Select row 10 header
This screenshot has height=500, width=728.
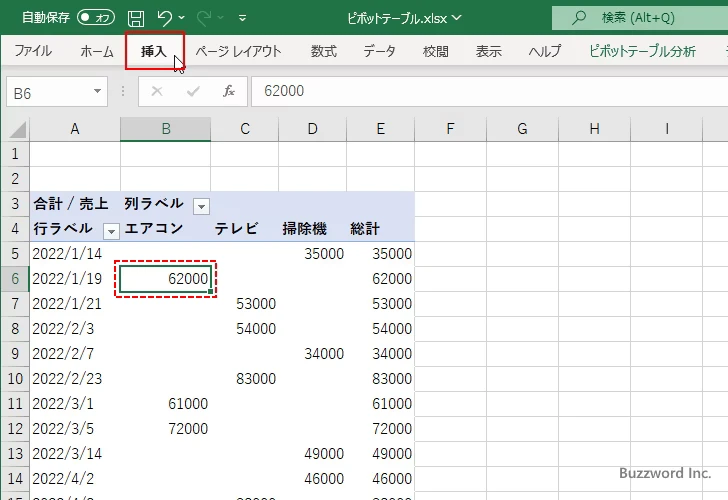tap(15, 379)
